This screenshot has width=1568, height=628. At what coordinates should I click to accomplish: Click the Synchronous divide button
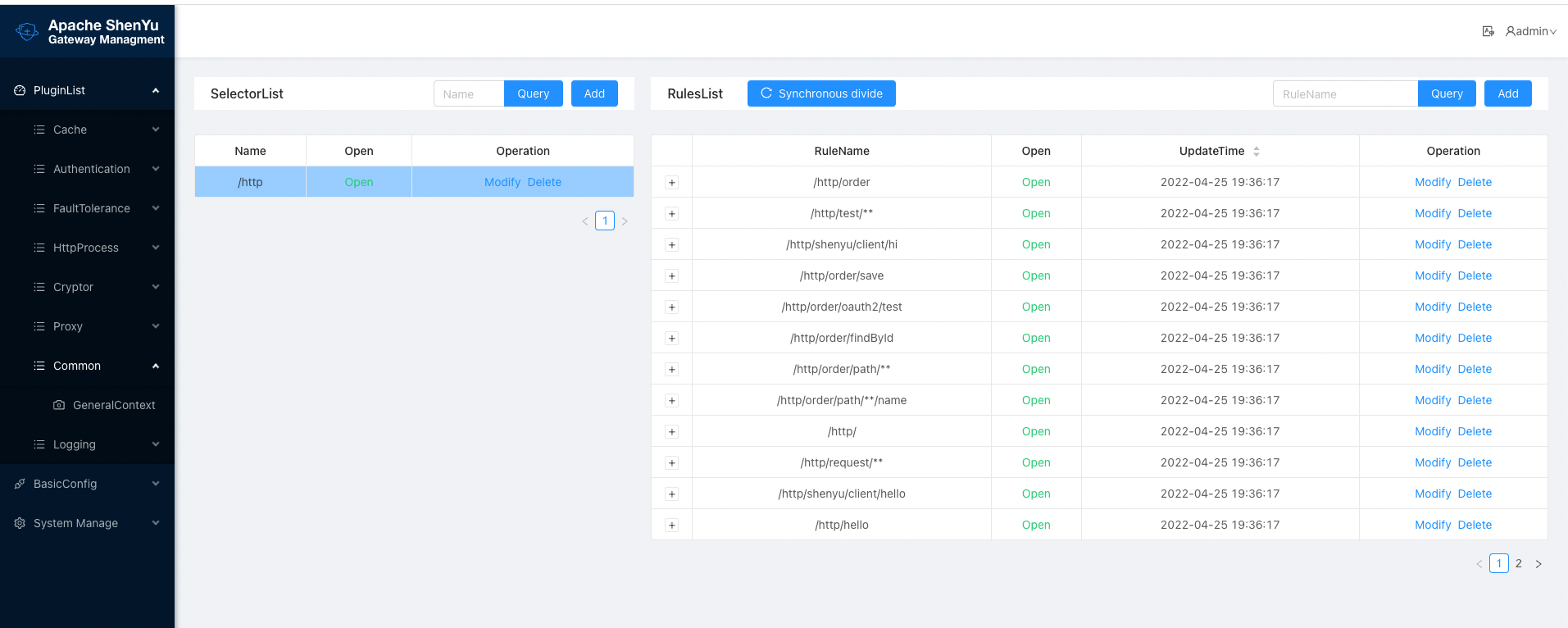[820, 93]
